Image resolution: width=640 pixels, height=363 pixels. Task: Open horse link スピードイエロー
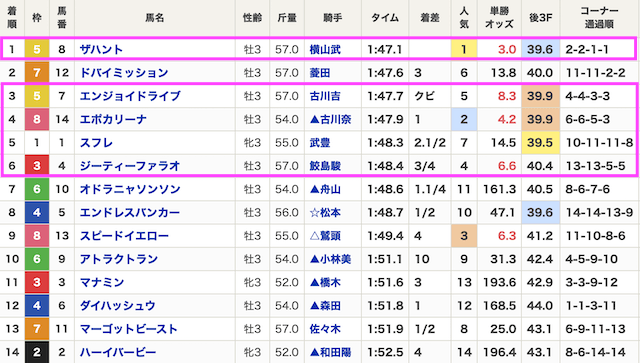[124, 236]
